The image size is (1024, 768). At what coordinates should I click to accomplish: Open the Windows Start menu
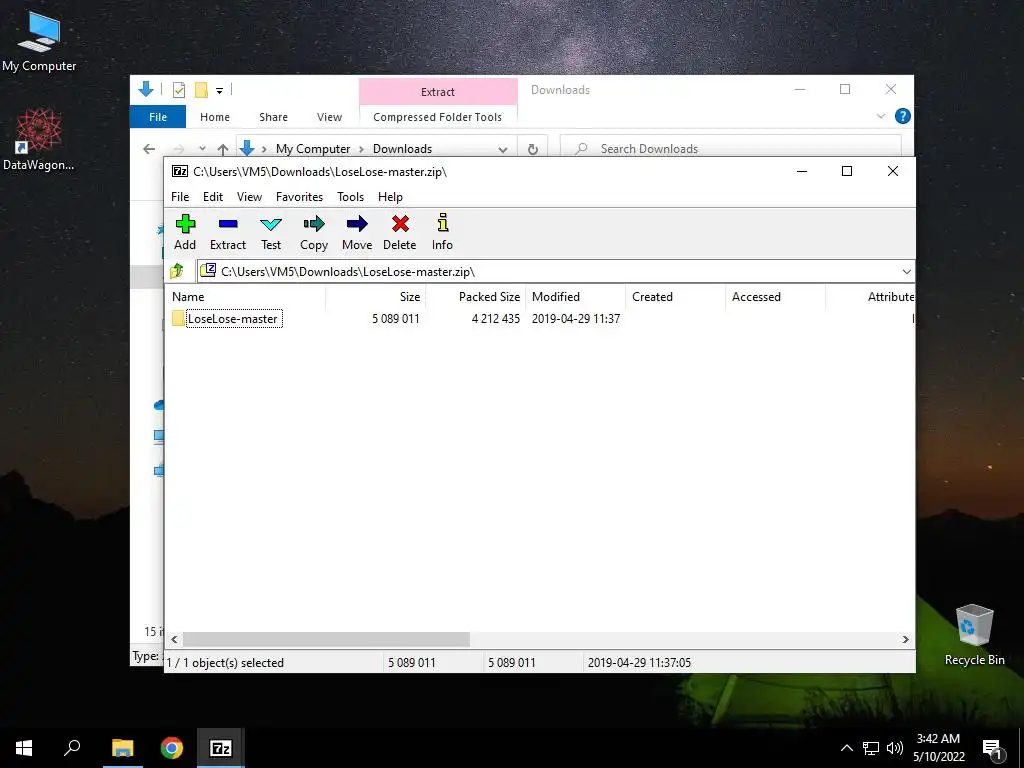tap(24, 748)
